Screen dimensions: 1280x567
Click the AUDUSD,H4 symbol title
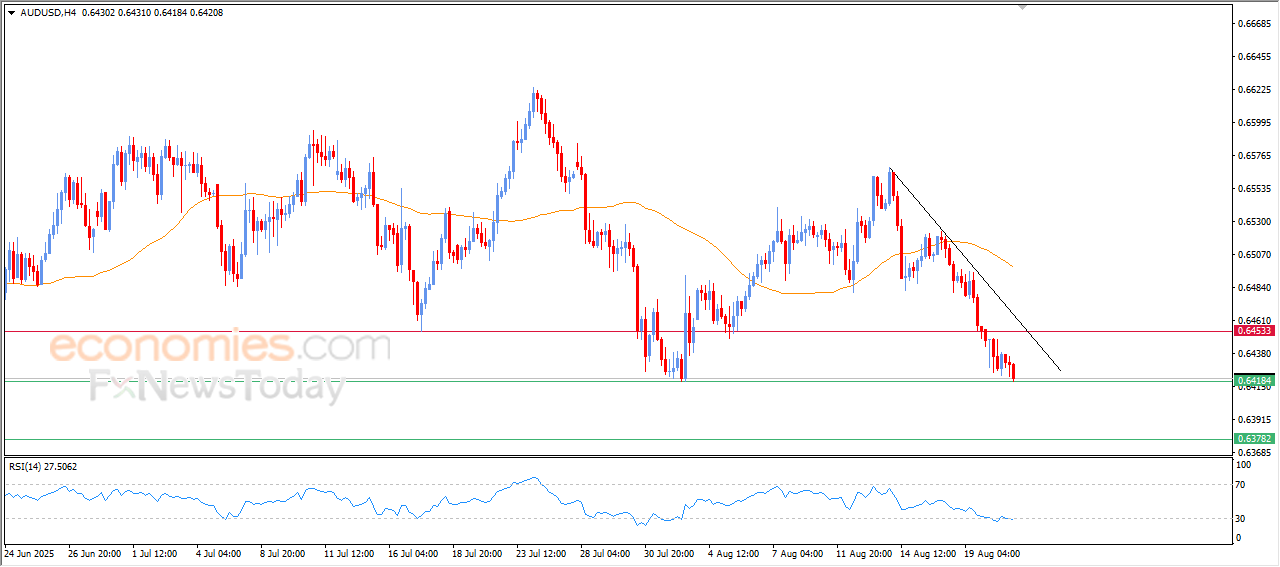tap(48, 13)
